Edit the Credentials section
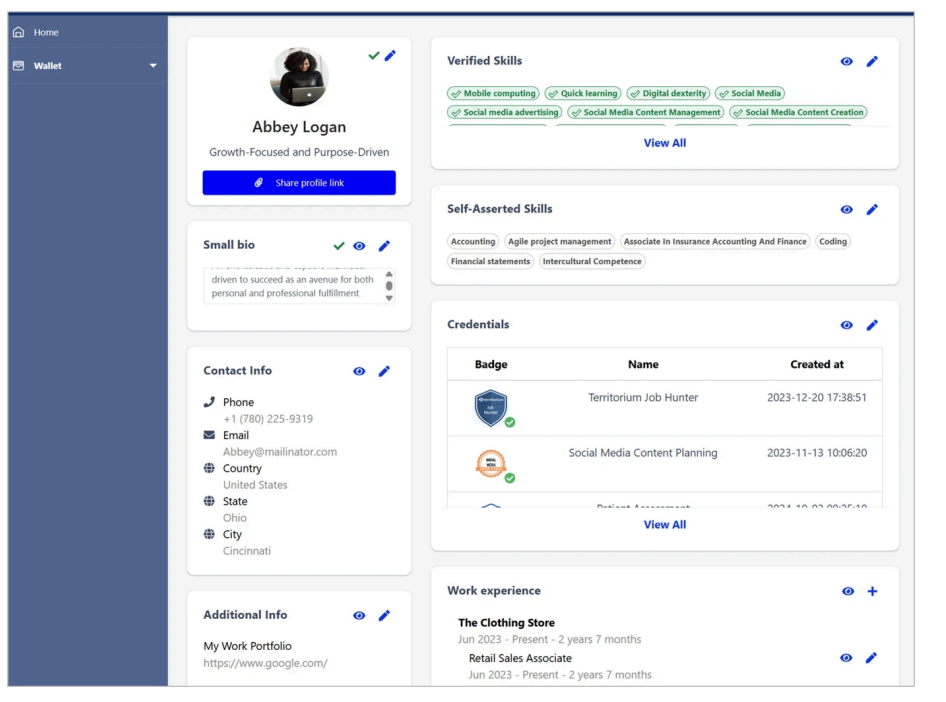 click(872, 325)
